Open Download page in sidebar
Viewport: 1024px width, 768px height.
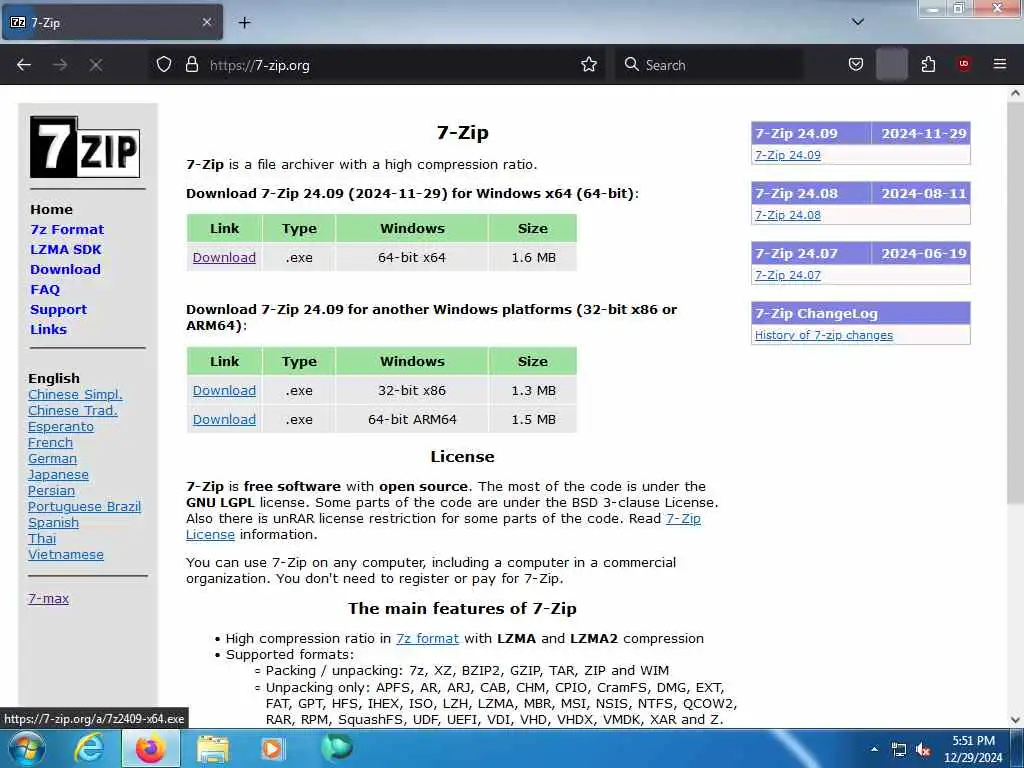click(65, 269)
